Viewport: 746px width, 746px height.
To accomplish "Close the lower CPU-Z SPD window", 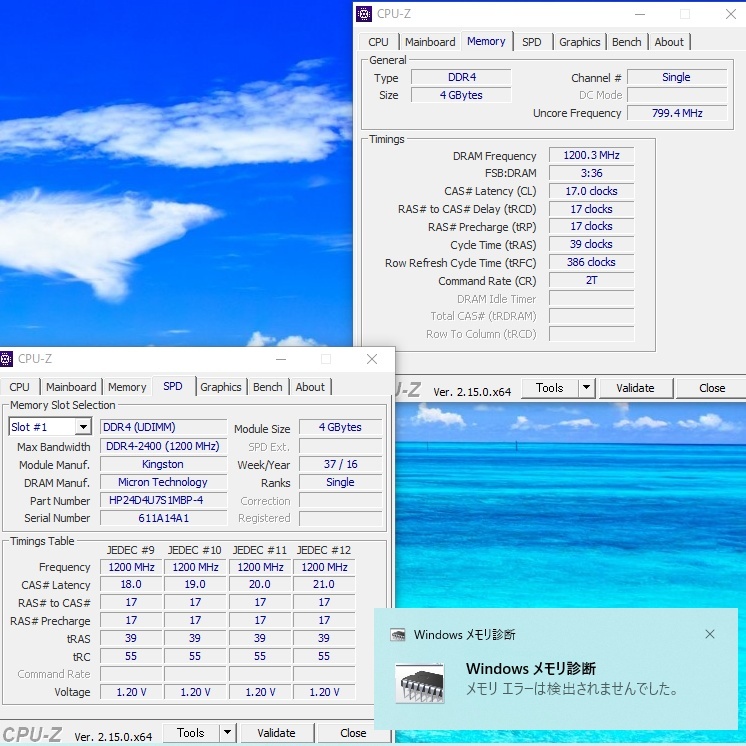I will tap(372, 359).
